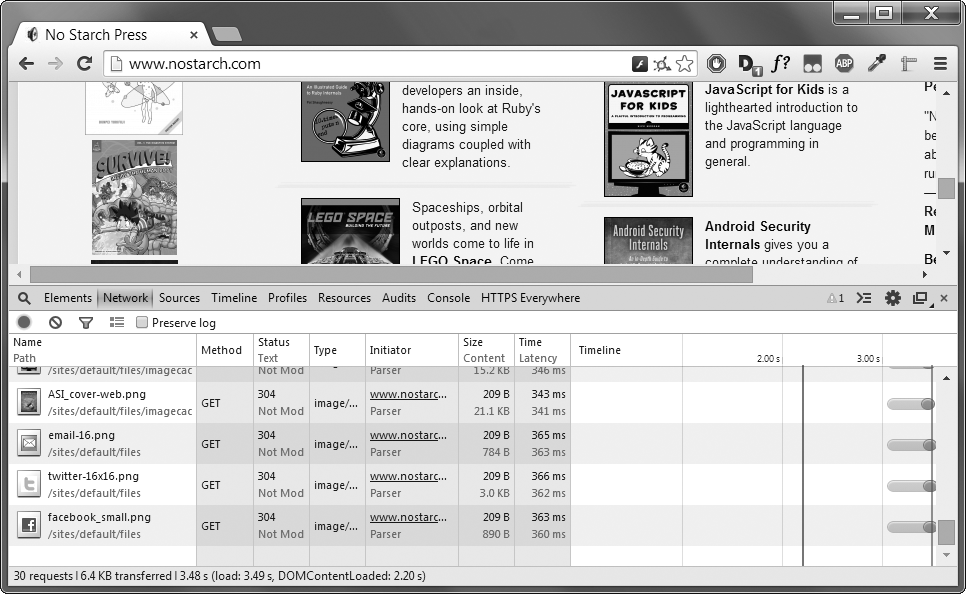Click the warning count indicator
The image size is (966, 594).
tap(835, 298)
